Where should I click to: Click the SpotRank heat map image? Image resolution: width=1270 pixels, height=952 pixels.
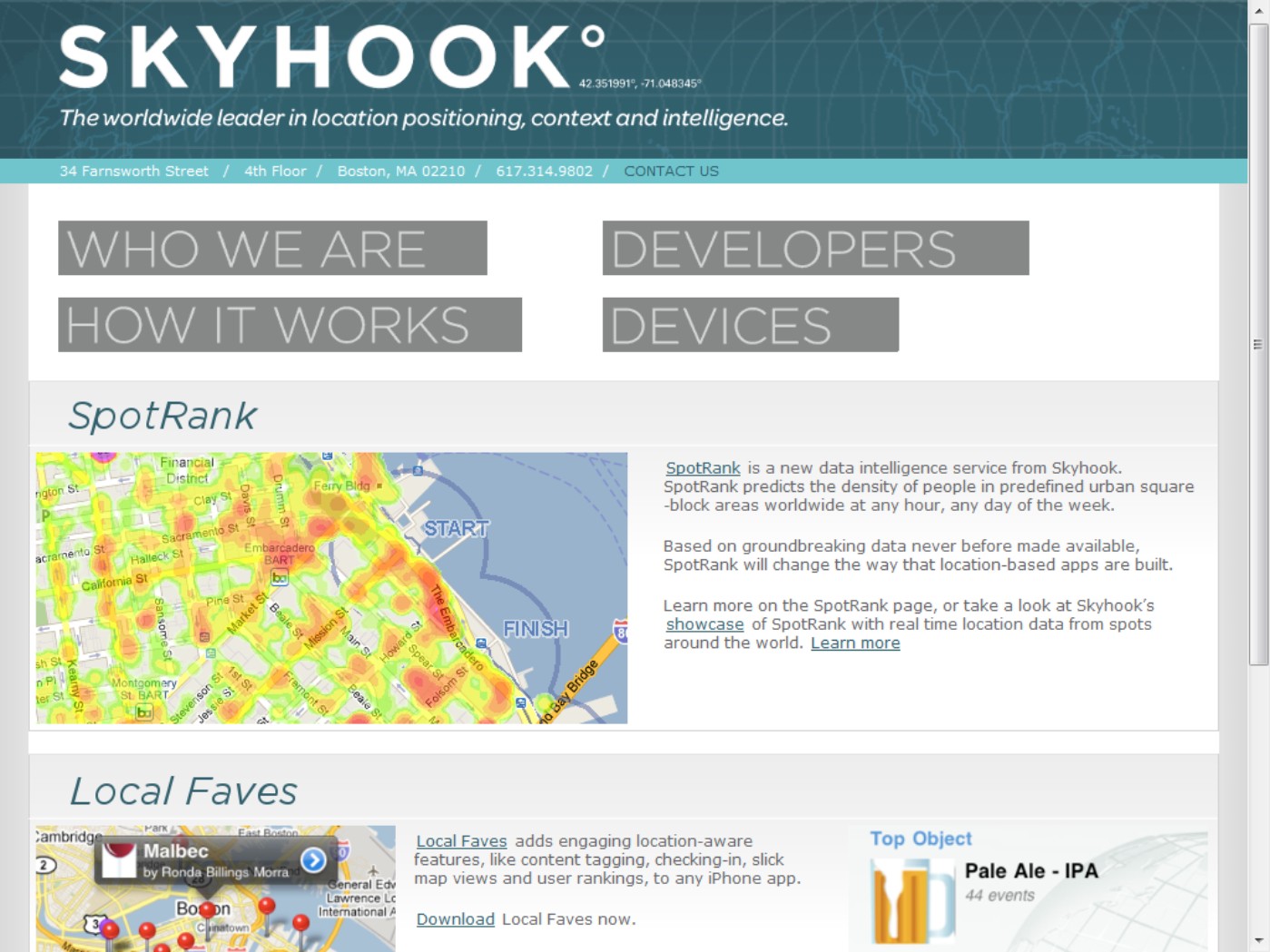pos(331,588)
